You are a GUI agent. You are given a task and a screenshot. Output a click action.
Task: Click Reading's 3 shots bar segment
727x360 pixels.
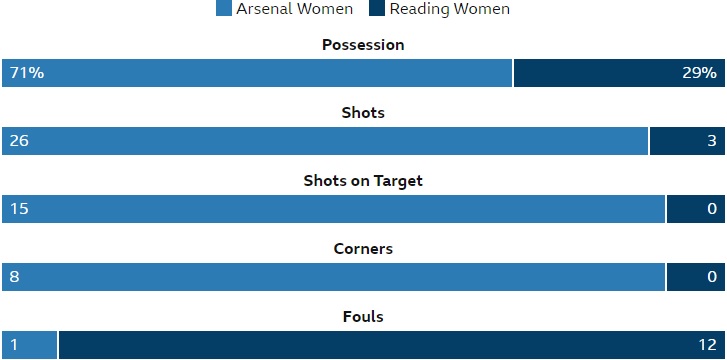click(687, 141)
